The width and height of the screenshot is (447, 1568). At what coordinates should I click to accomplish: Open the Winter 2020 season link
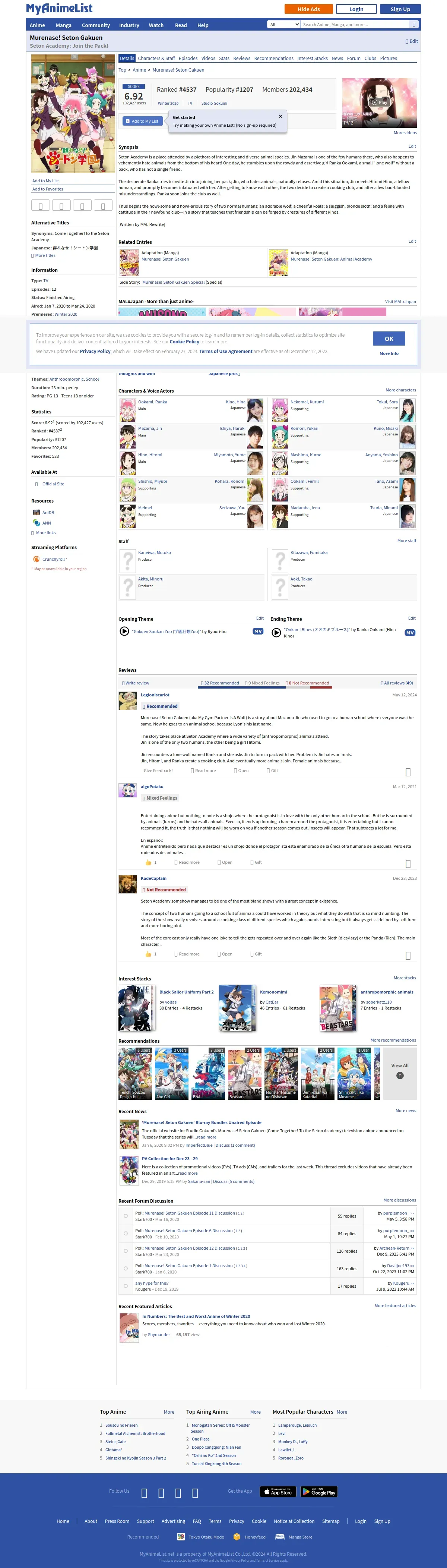point(168,104)
